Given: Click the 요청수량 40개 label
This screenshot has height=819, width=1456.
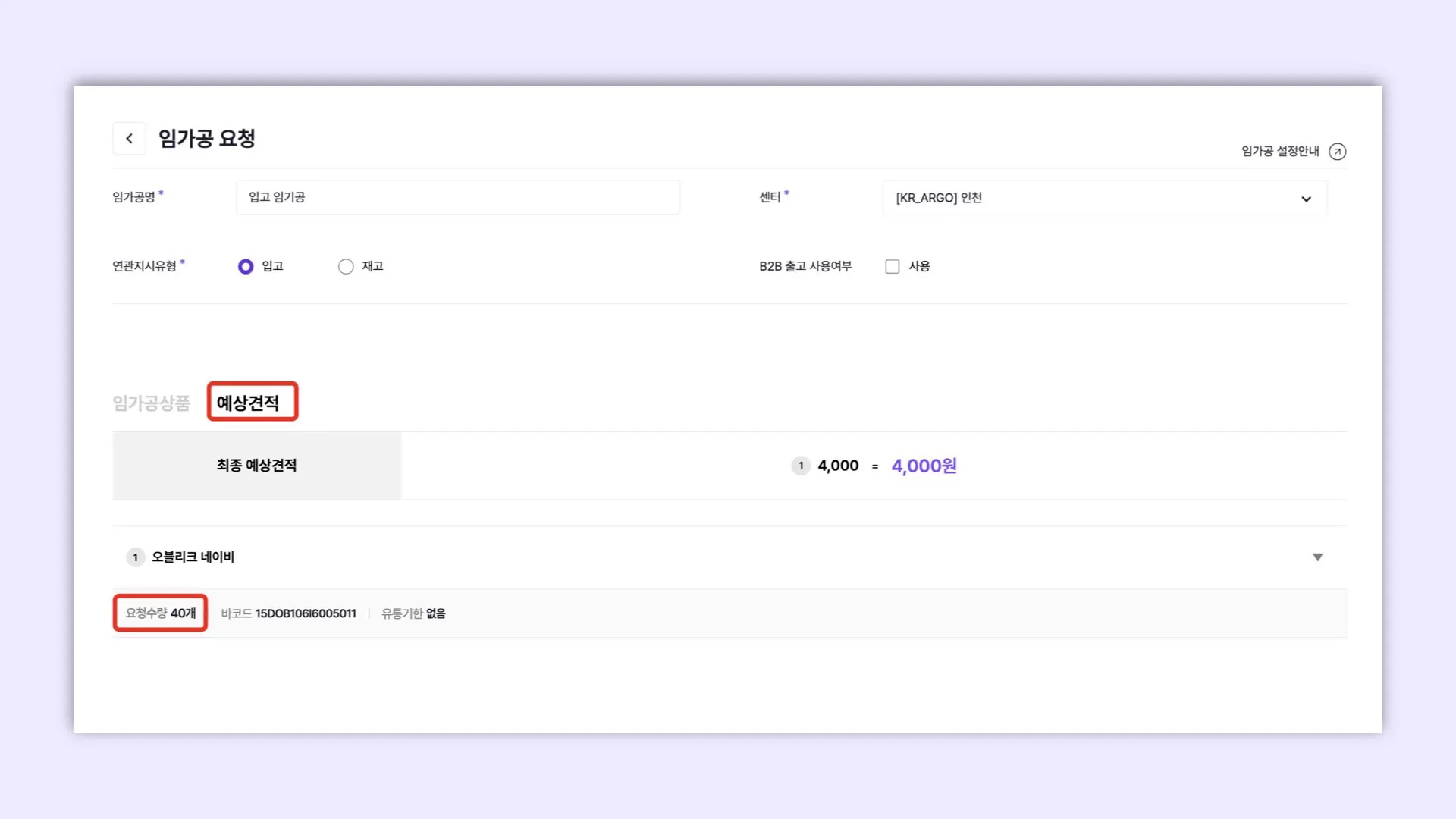Looking at the screenshot, I should tap(161, 613).
